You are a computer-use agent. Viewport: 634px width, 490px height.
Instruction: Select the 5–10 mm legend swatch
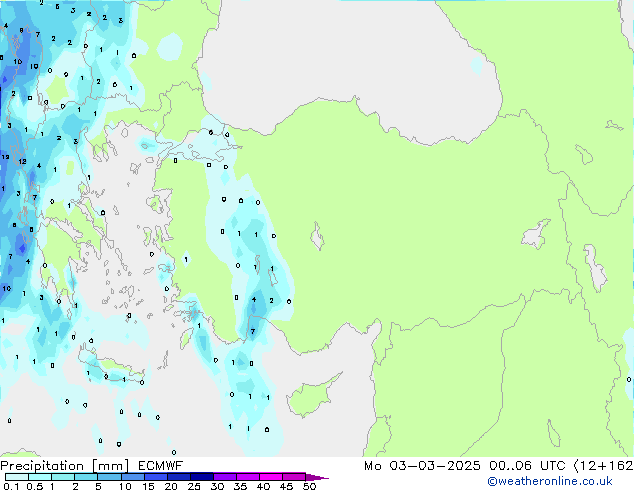point(109,477)
